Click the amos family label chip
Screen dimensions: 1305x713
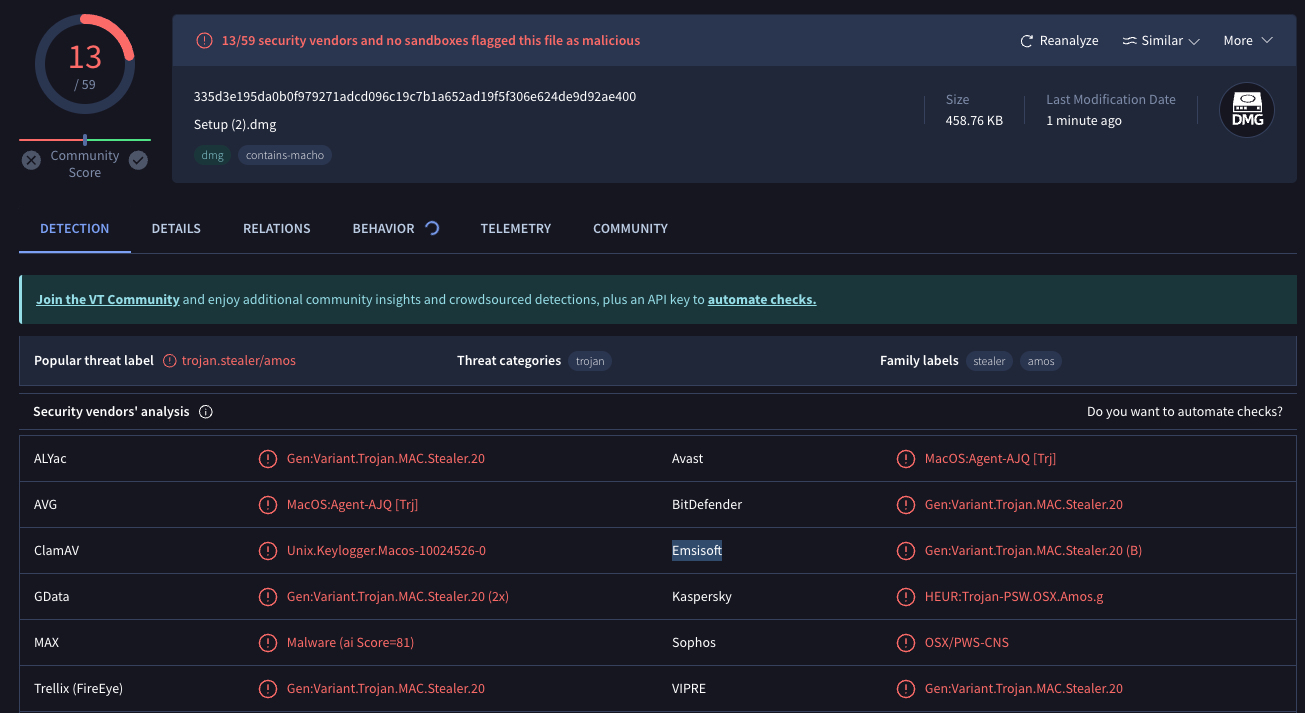1041,361
